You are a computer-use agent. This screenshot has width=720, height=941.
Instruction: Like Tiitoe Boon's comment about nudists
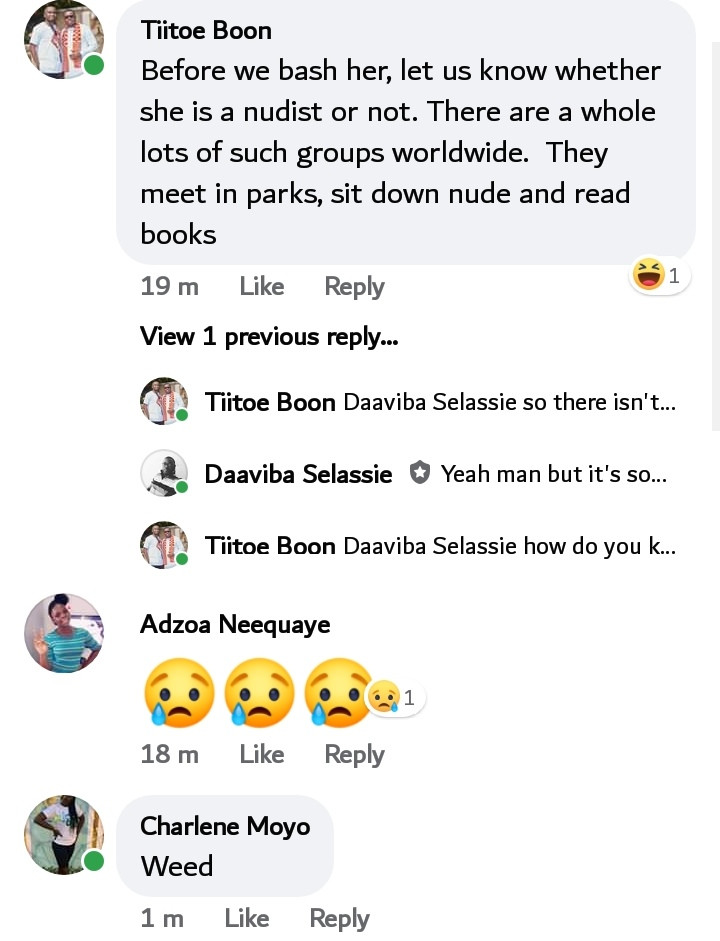tap(262, 286)
